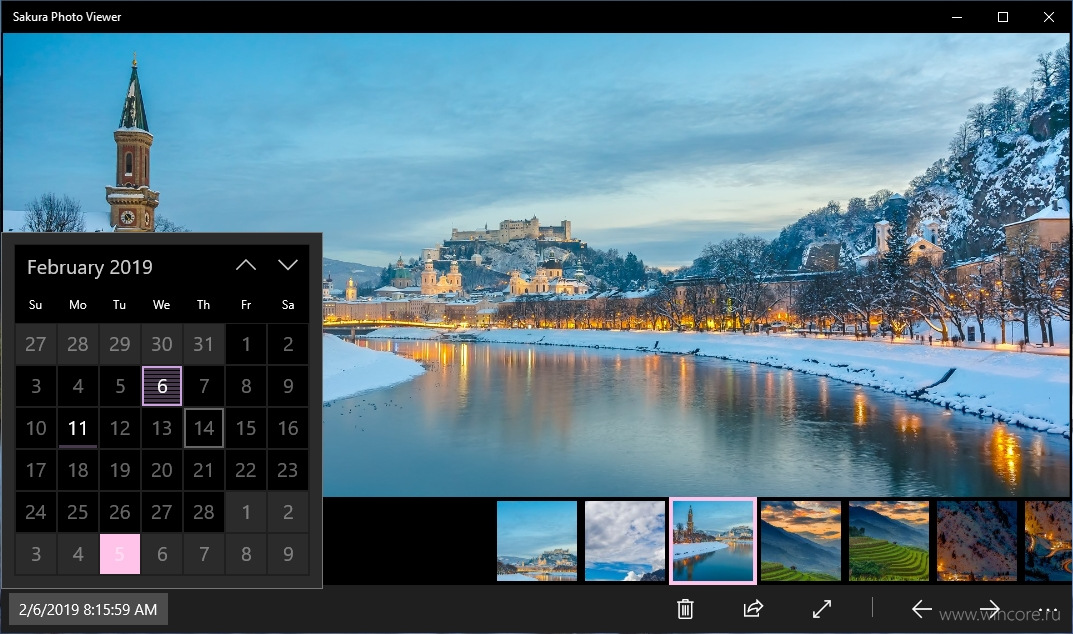Select February 20 in the calendar
Image resolution: width=1073 pixels, height=634 pixels.
[x=162, y=470]
